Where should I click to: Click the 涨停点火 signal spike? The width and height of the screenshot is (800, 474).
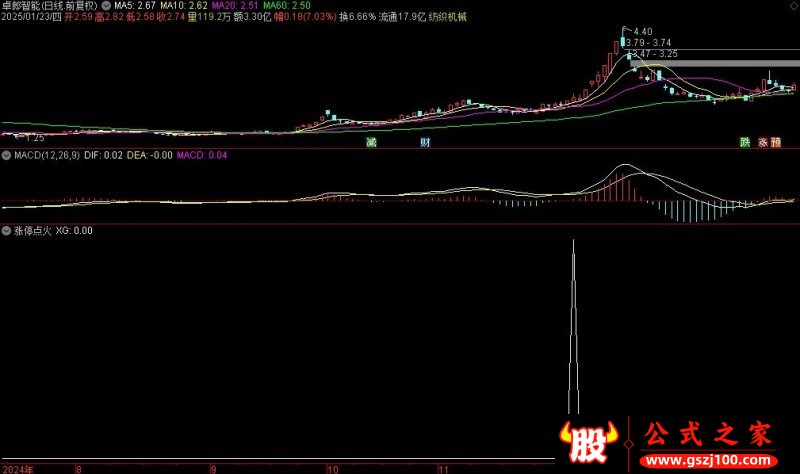pyautogui.click(x=573, y=327)
